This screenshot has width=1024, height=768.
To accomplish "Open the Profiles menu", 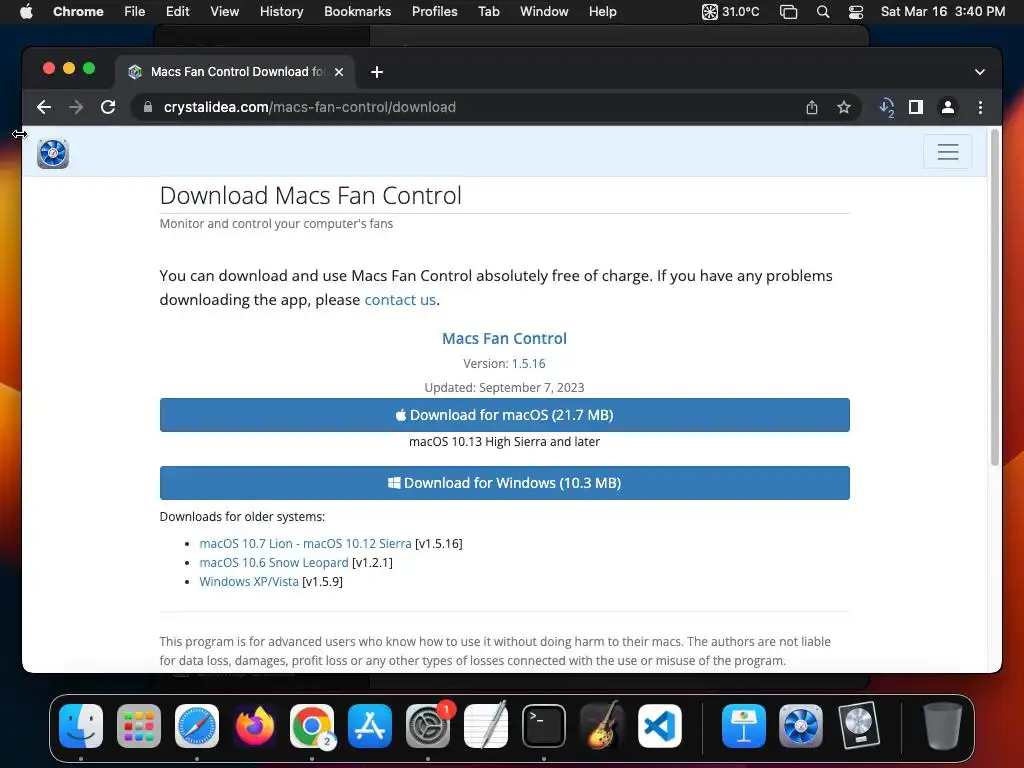I will coord(434,12).
